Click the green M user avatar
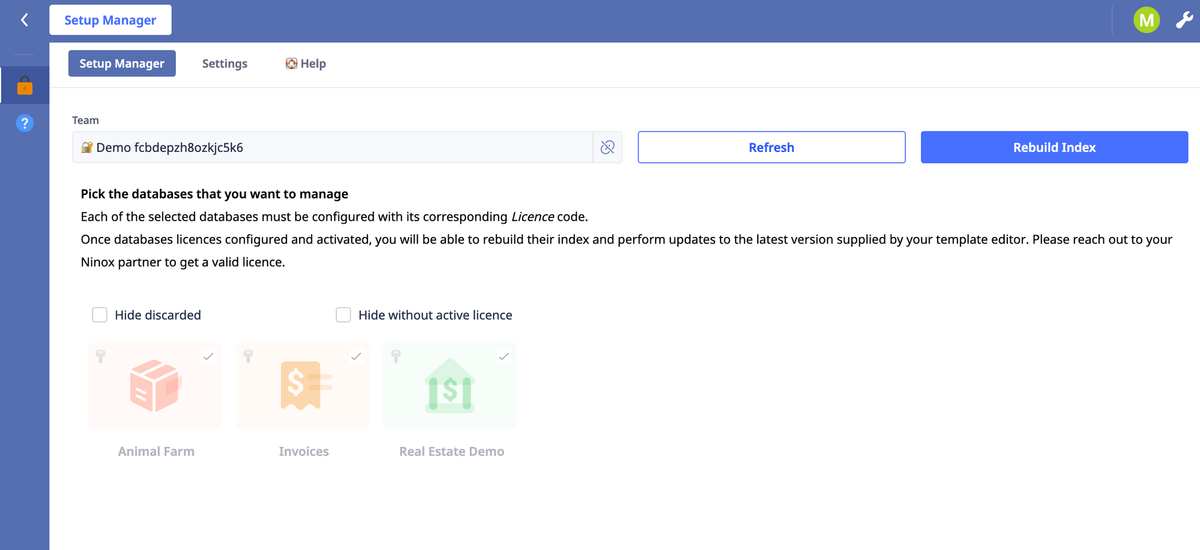The image size is (1200, 550). (x=1146, y=20)
